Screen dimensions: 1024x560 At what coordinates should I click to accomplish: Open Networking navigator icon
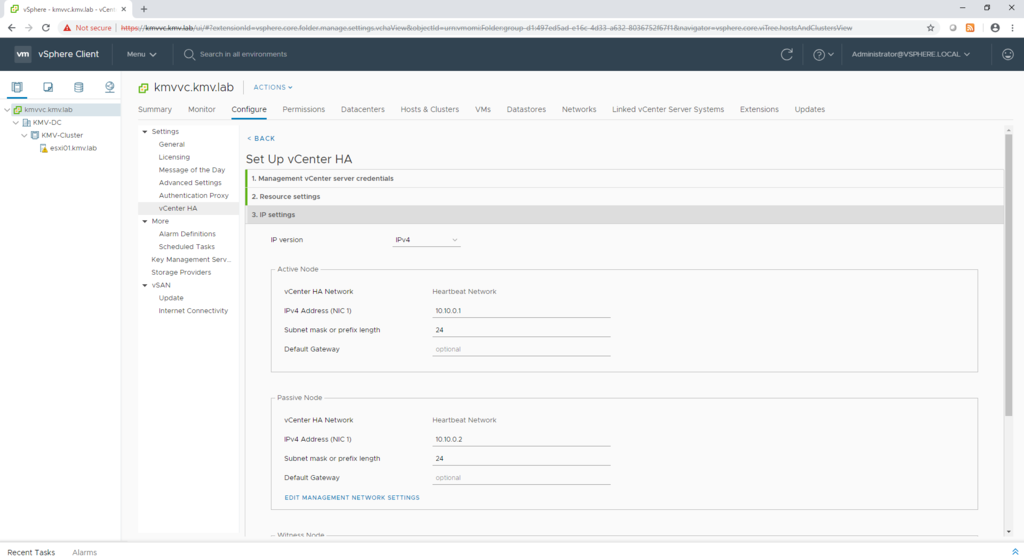pyautogui.click(x=109, y=87)
